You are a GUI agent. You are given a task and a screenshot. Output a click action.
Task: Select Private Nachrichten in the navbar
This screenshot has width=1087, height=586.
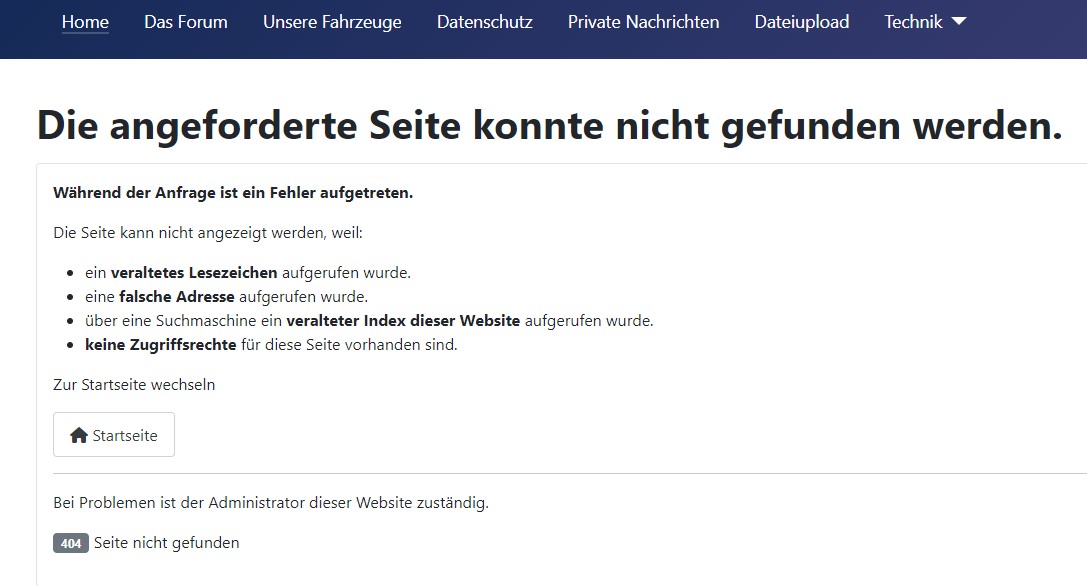pos(643,21)
